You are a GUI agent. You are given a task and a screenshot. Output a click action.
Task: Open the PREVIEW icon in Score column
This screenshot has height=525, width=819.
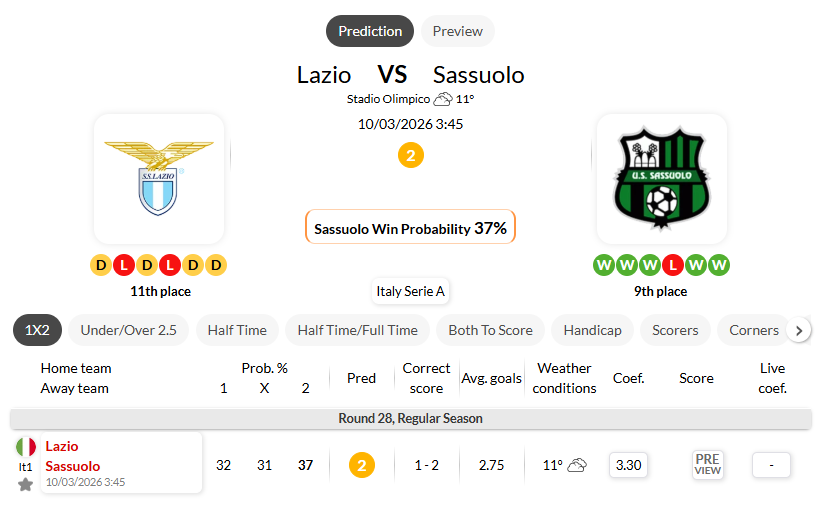707,464
